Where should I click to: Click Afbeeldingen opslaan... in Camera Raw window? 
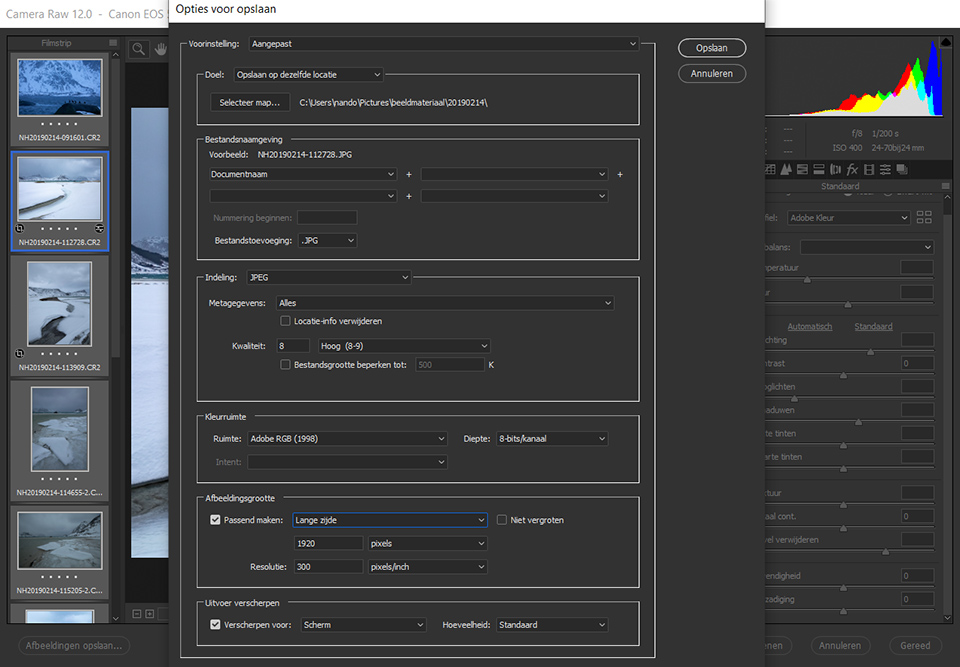(x=74, y=645)
